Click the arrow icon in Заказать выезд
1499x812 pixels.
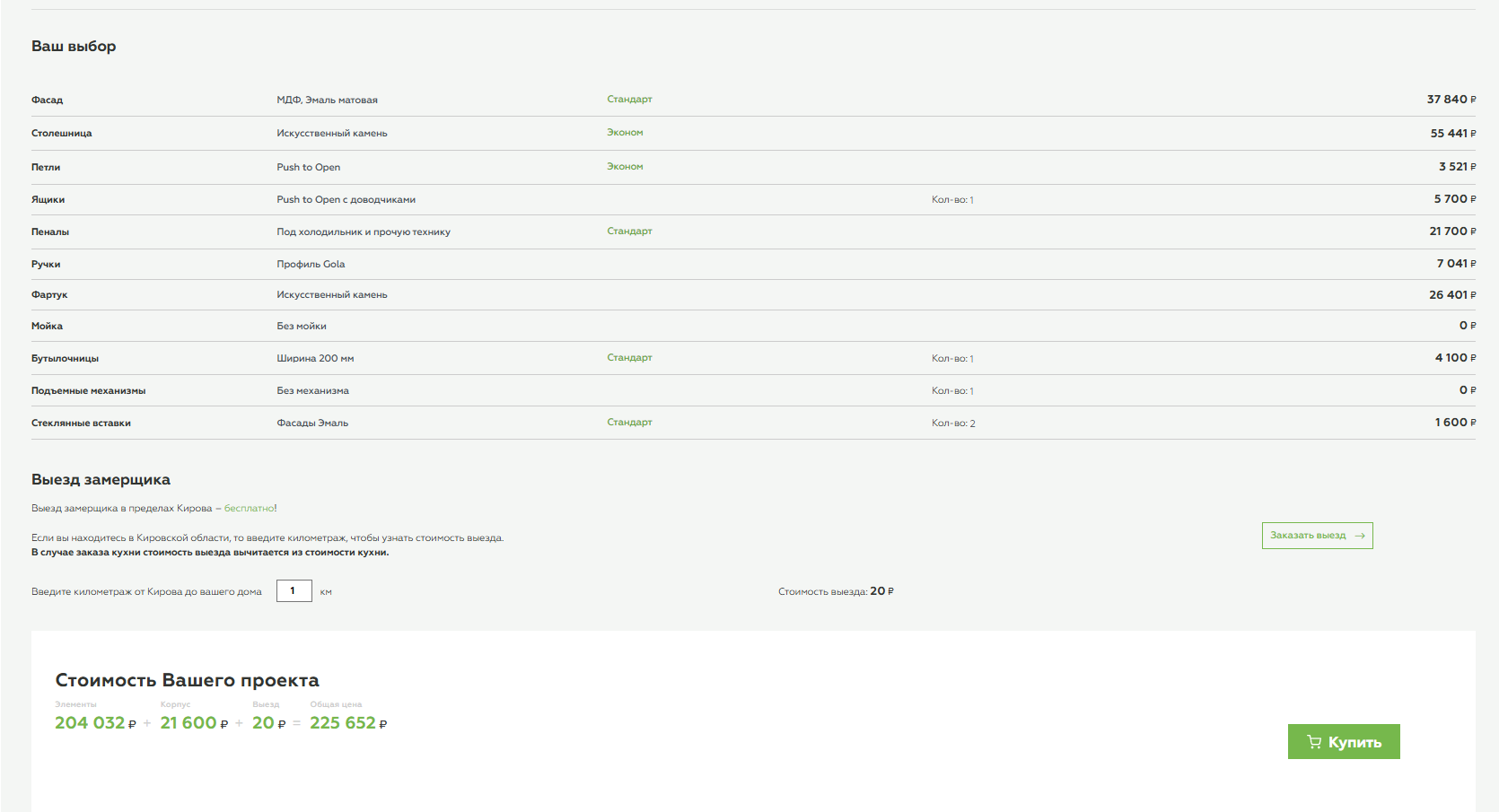(1360, 536)
